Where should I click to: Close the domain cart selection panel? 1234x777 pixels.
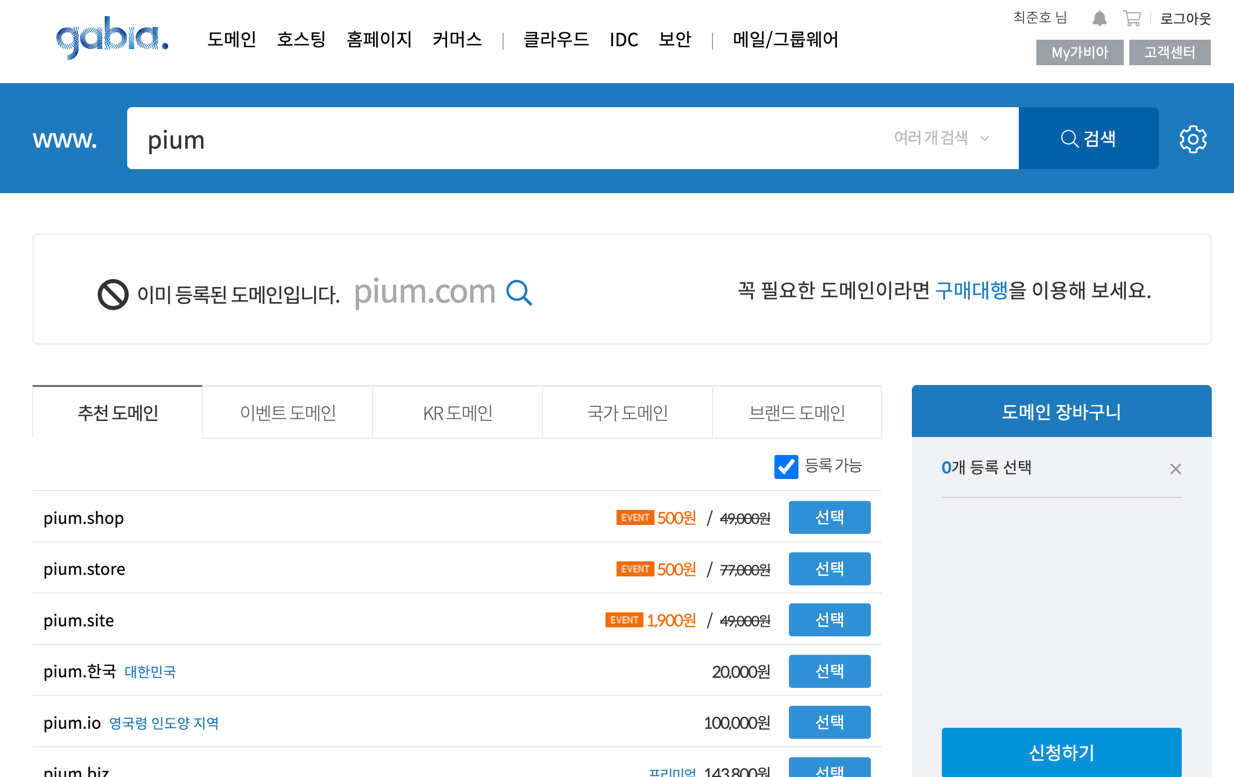pyautogui.click(x=1175, y=469)
